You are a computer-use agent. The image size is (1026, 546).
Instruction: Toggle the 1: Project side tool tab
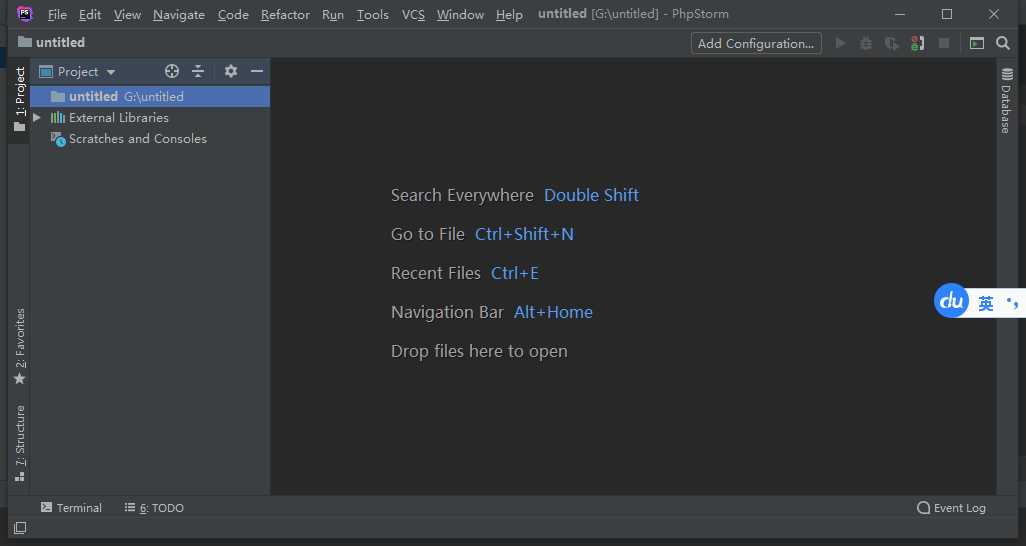[20, 100]
